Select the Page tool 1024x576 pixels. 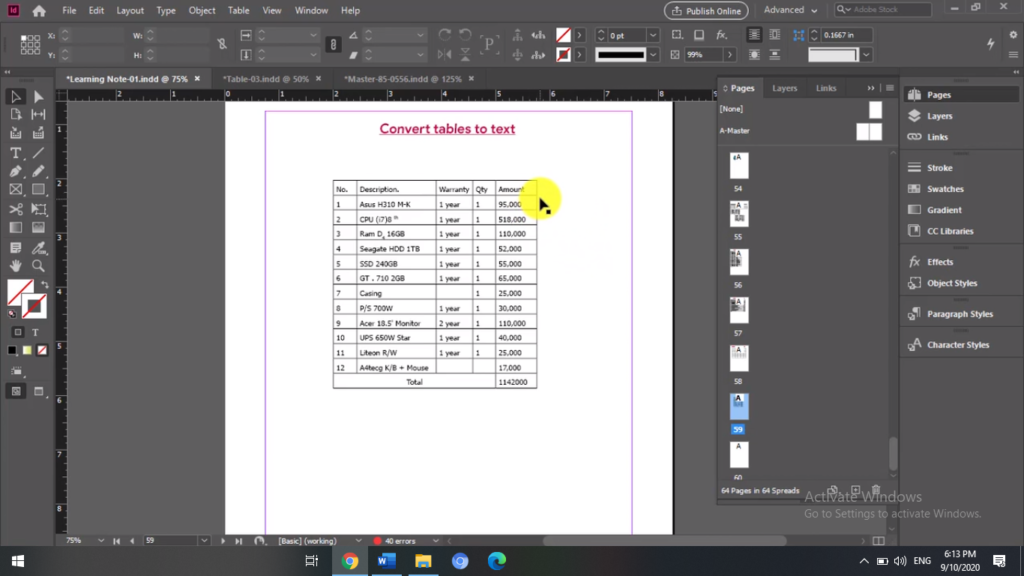click(16, 114)
